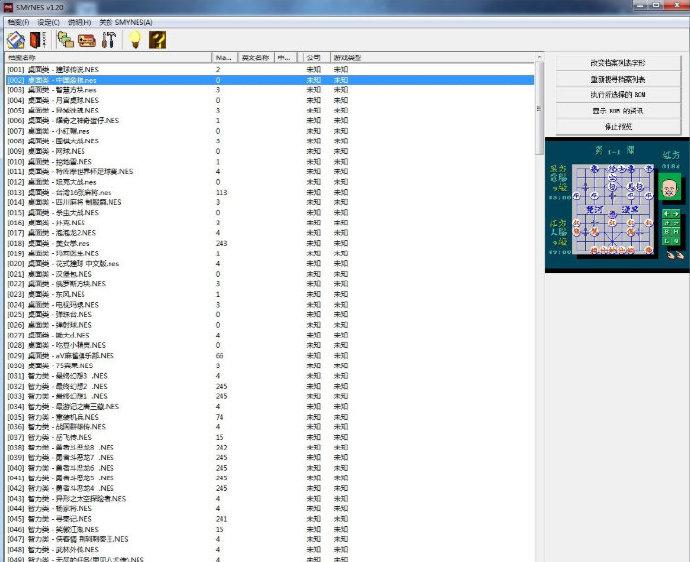Sort list by Ma... column header
The height and width of the screenshot is (562, 690).
[x=225, y=58]
